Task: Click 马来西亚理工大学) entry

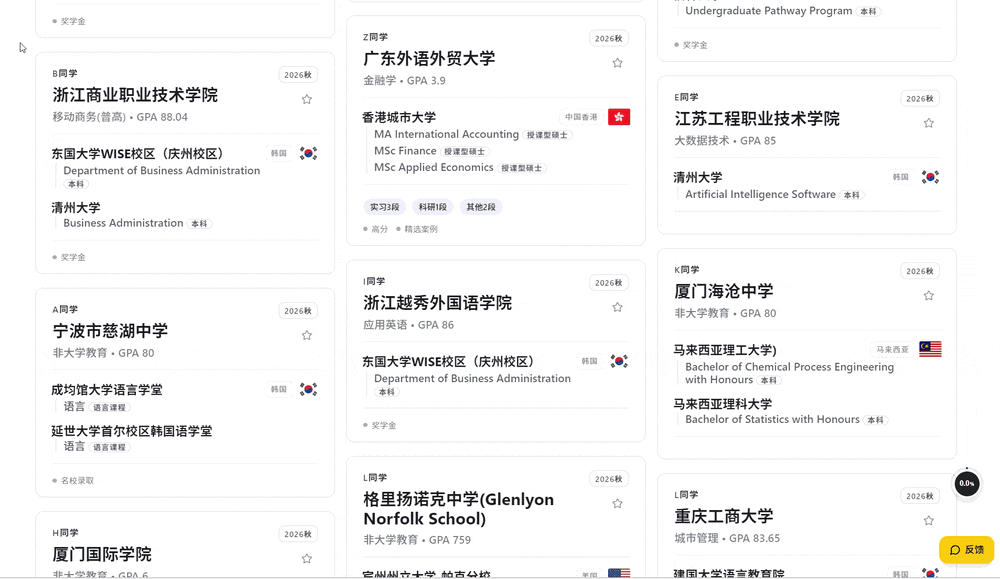Action: (725, 350)
